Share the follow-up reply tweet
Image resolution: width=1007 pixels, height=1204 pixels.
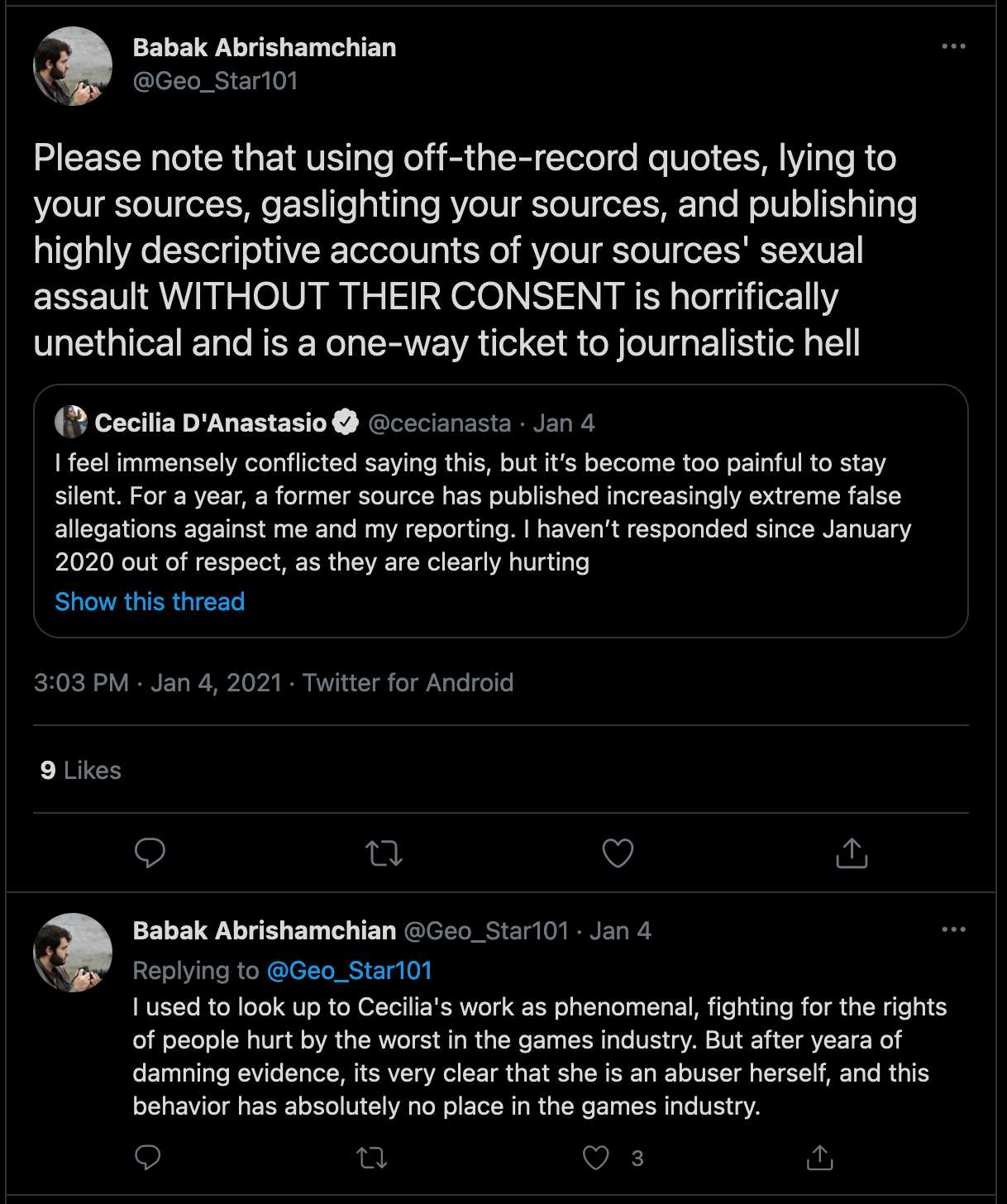[x=819, y=1158]
